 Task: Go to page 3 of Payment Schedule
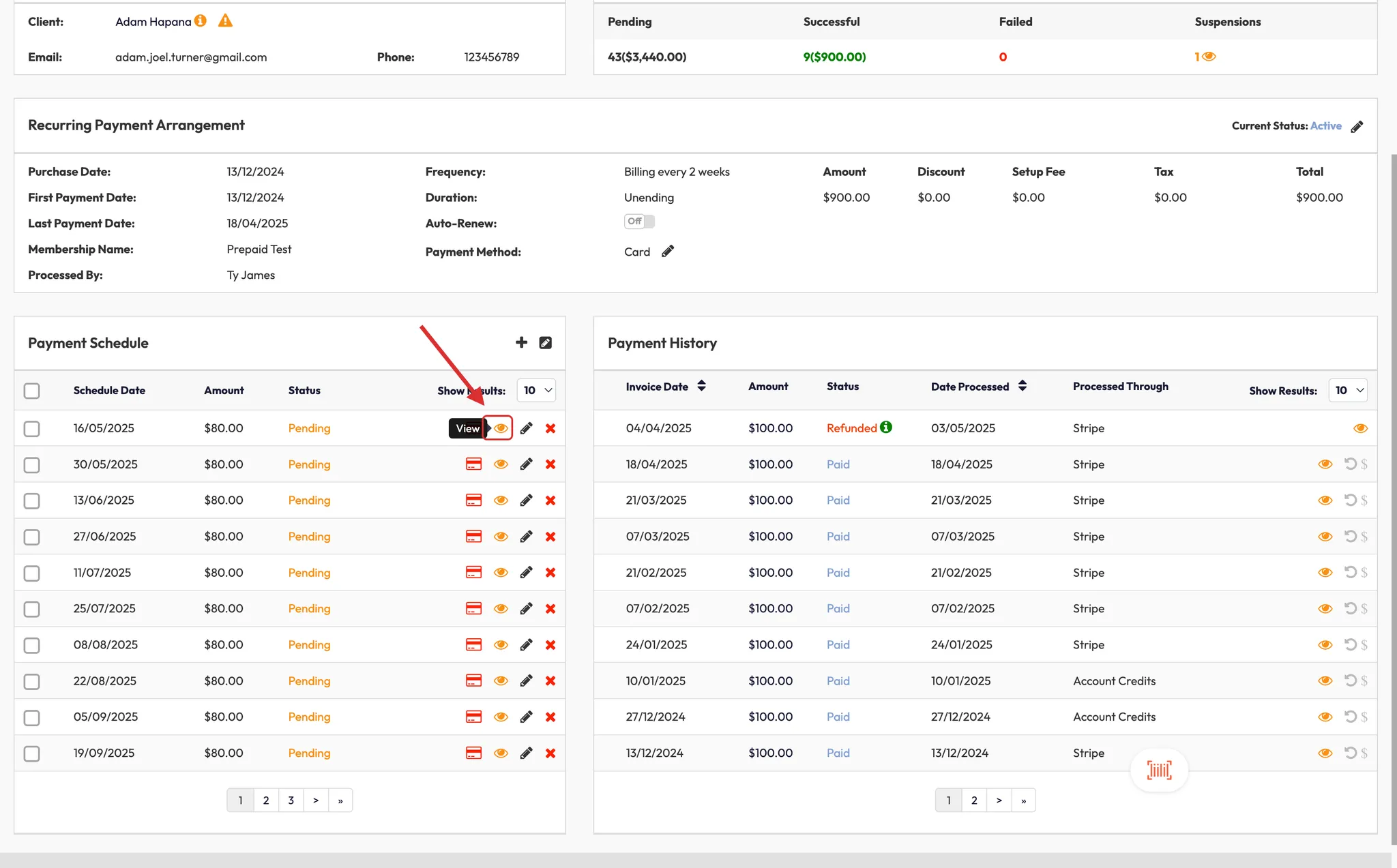point(291,800)
